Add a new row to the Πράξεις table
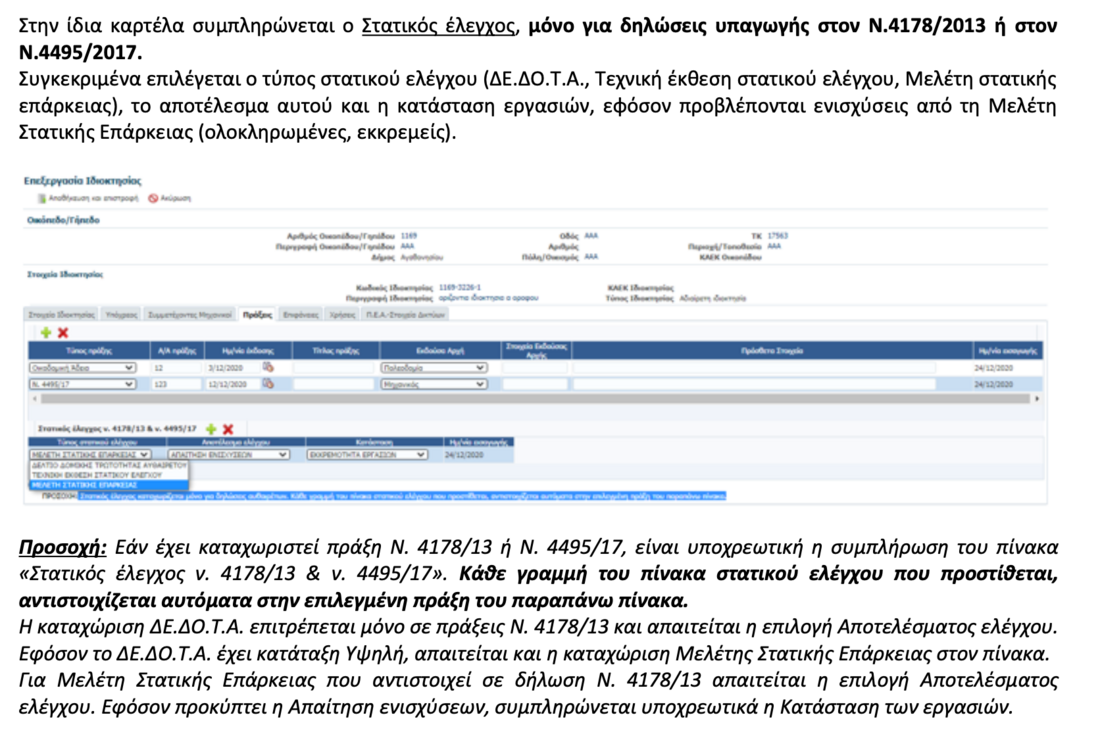This screenshot has width=1100, height=738. tap(44, 332)
